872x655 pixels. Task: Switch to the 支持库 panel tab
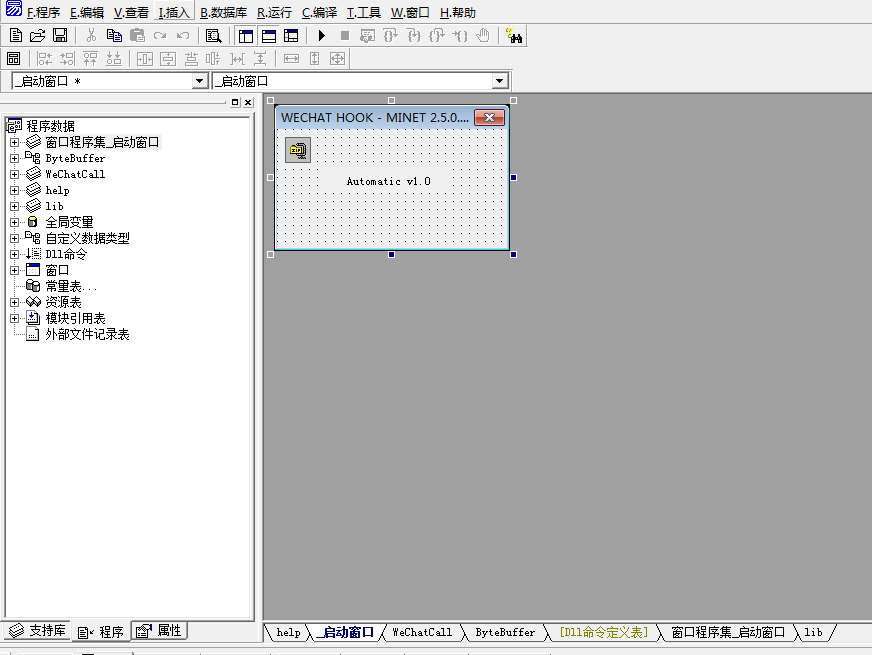38,631
